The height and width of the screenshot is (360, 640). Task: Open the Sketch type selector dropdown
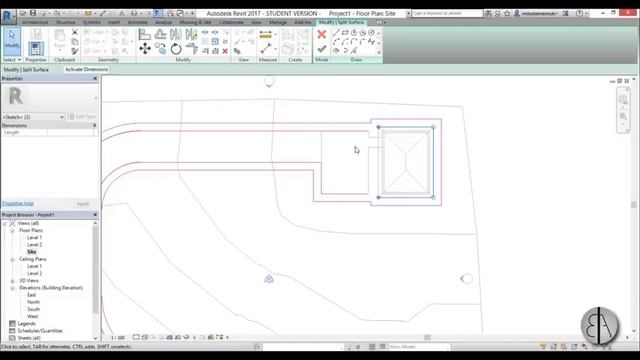click(34, 117)
